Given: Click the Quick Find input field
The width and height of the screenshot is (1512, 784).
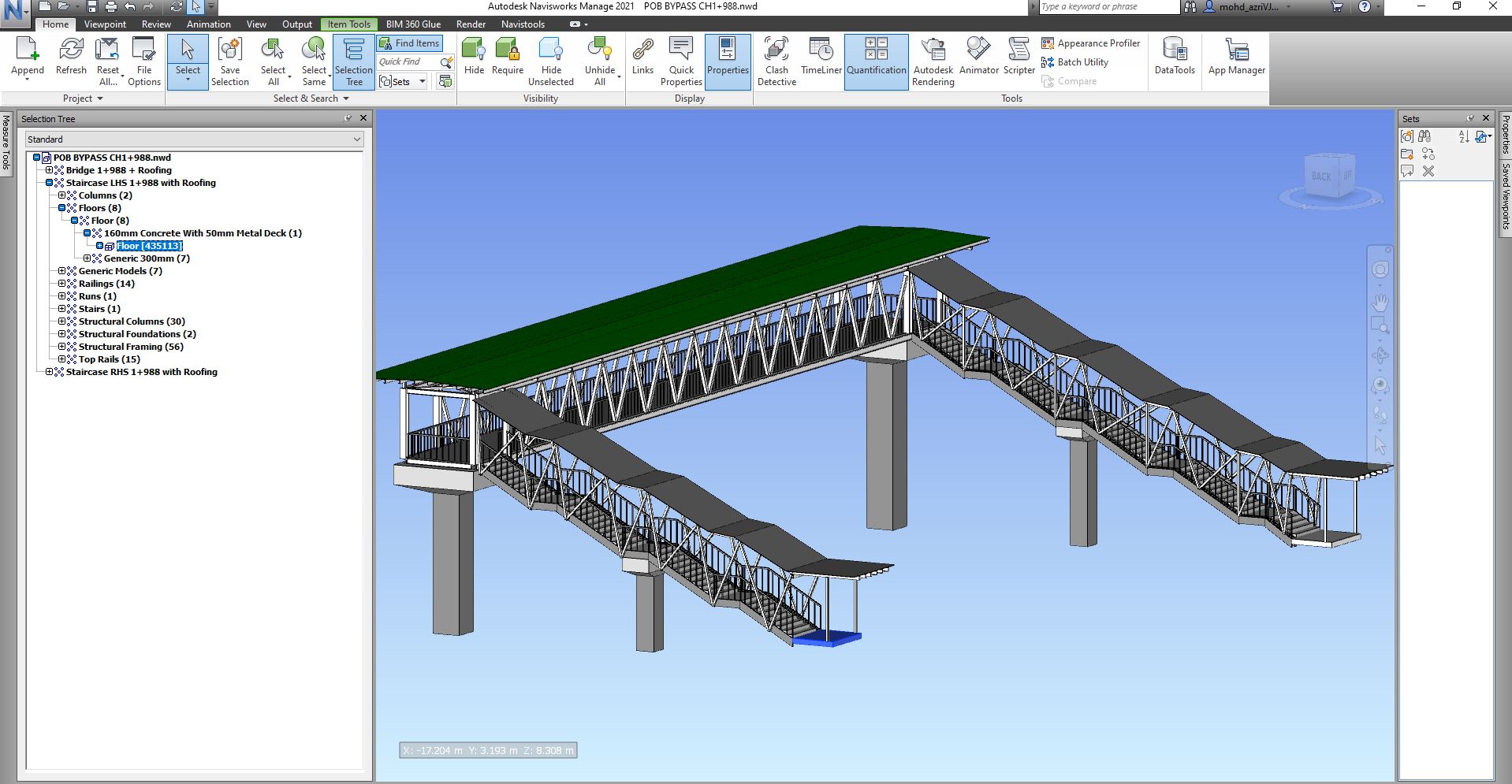Looking at the screenshot, I should [407, 61].
